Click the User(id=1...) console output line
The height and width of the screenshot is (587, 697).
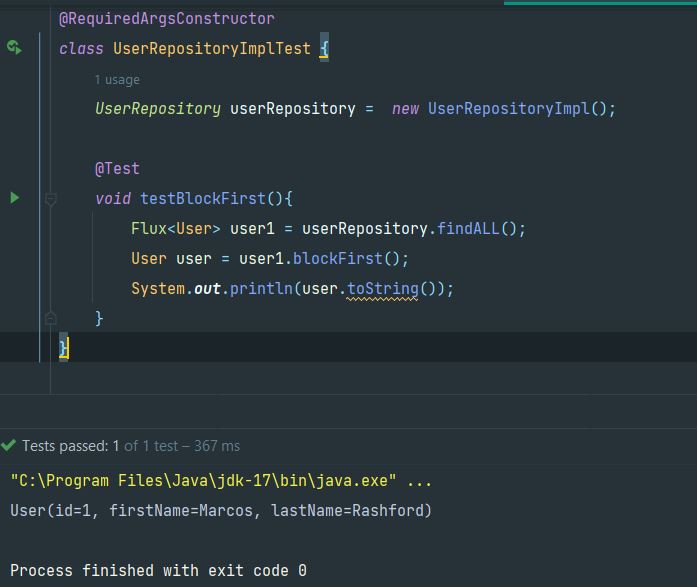(221, 511)
